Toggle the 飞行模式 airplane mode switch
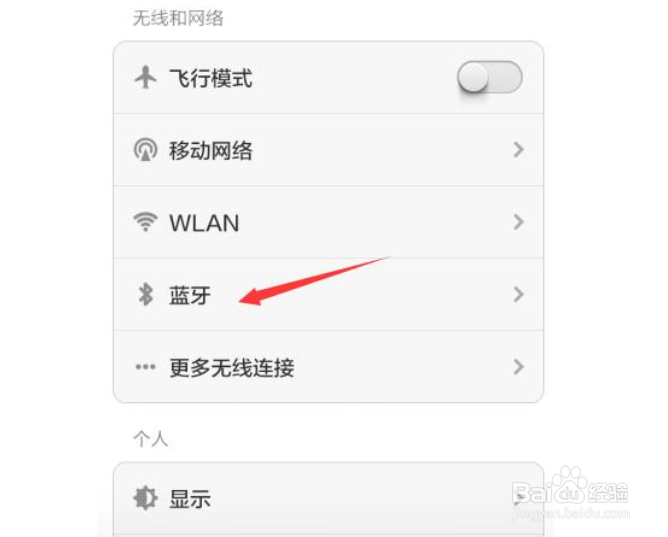 pyautogui.click(x=490, y=77)
